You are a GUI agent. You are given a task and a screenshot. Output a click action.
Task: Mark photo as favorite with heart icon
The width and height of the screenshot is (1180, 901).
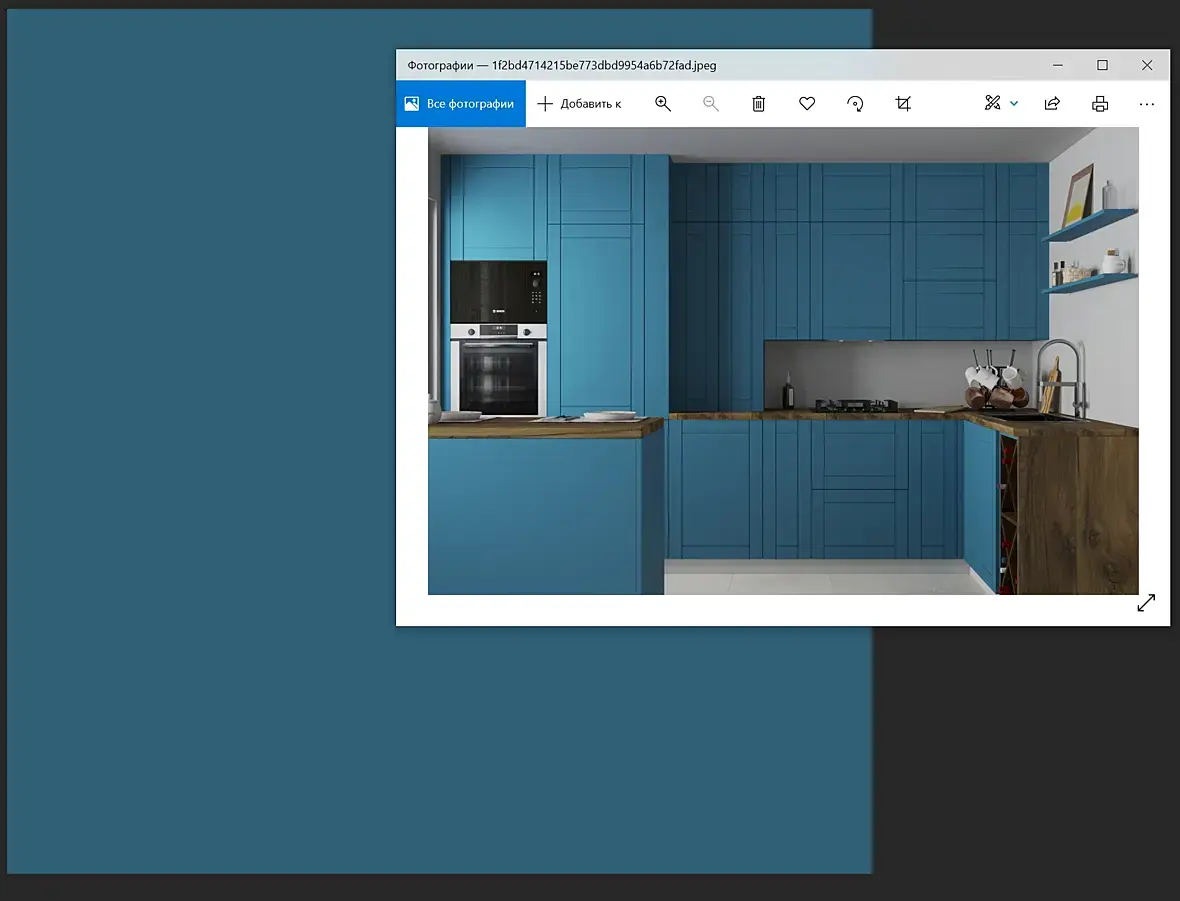click(x=807, y=104)
